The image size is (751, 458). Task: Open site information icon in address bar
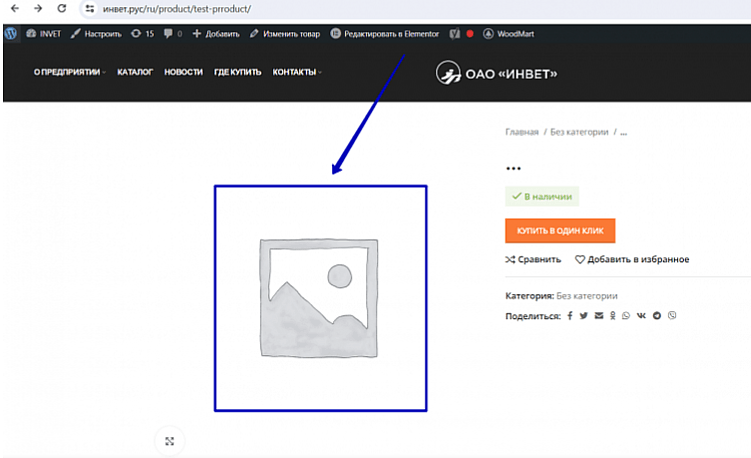click(x=90, y=9)
